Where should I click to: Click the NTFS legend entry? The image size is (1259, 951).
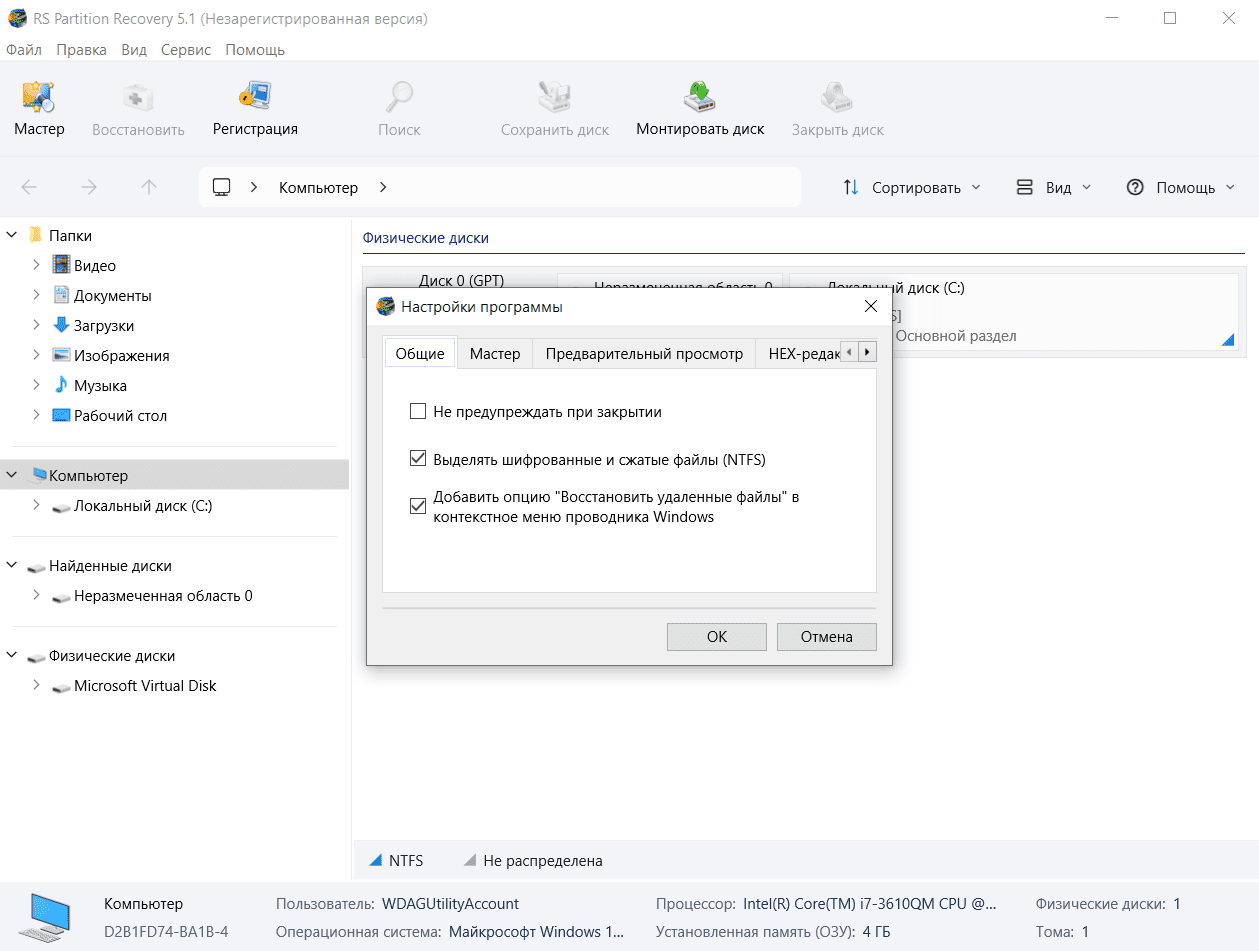pos(397,860)
